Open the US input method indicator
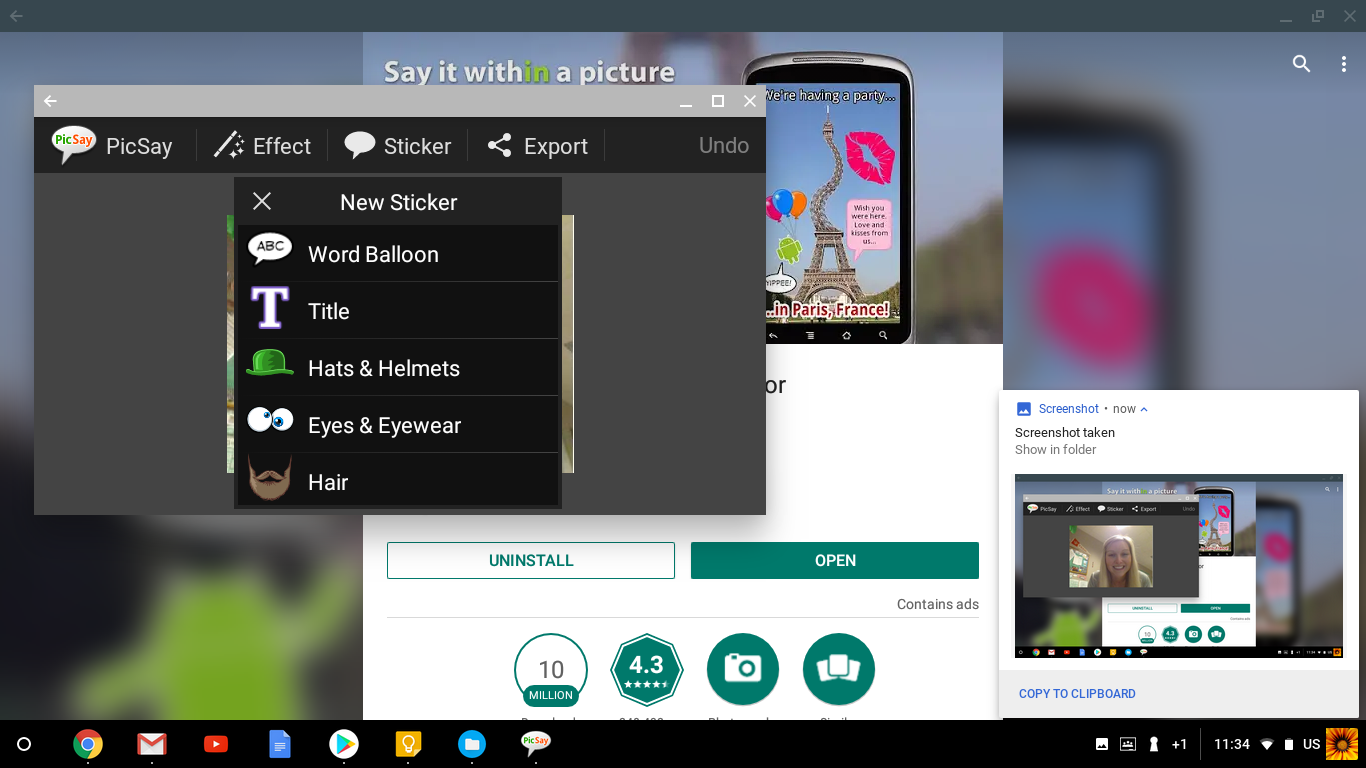 1312,744
